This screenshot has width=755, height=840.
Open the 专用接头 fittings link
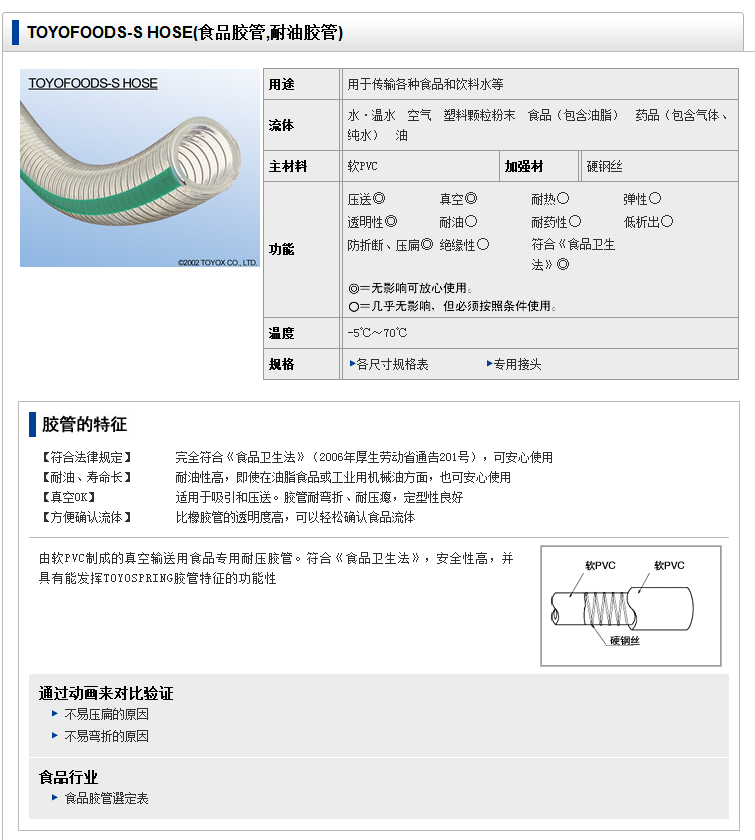[517, 365]
